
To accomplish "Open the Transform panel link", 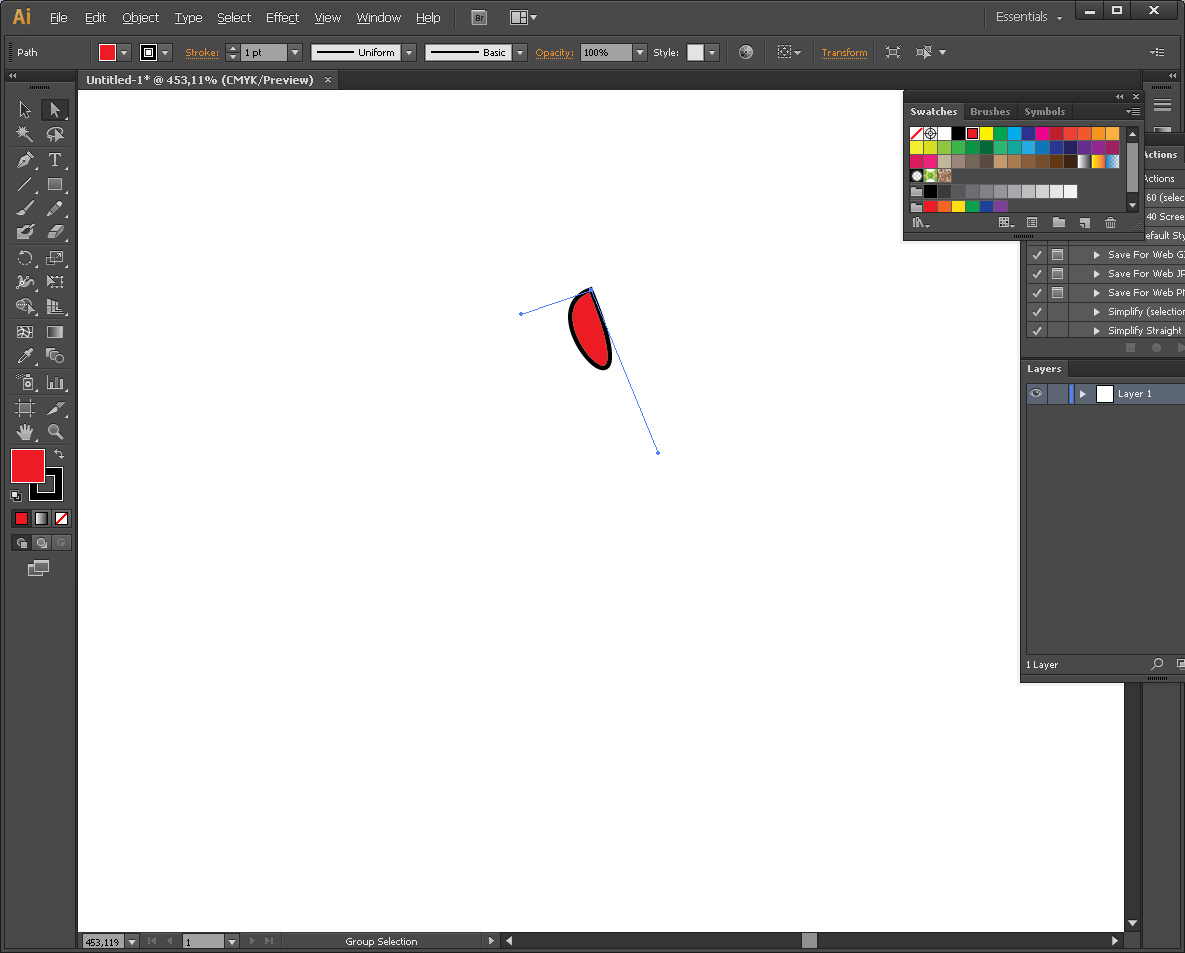I will click(844, 52).
